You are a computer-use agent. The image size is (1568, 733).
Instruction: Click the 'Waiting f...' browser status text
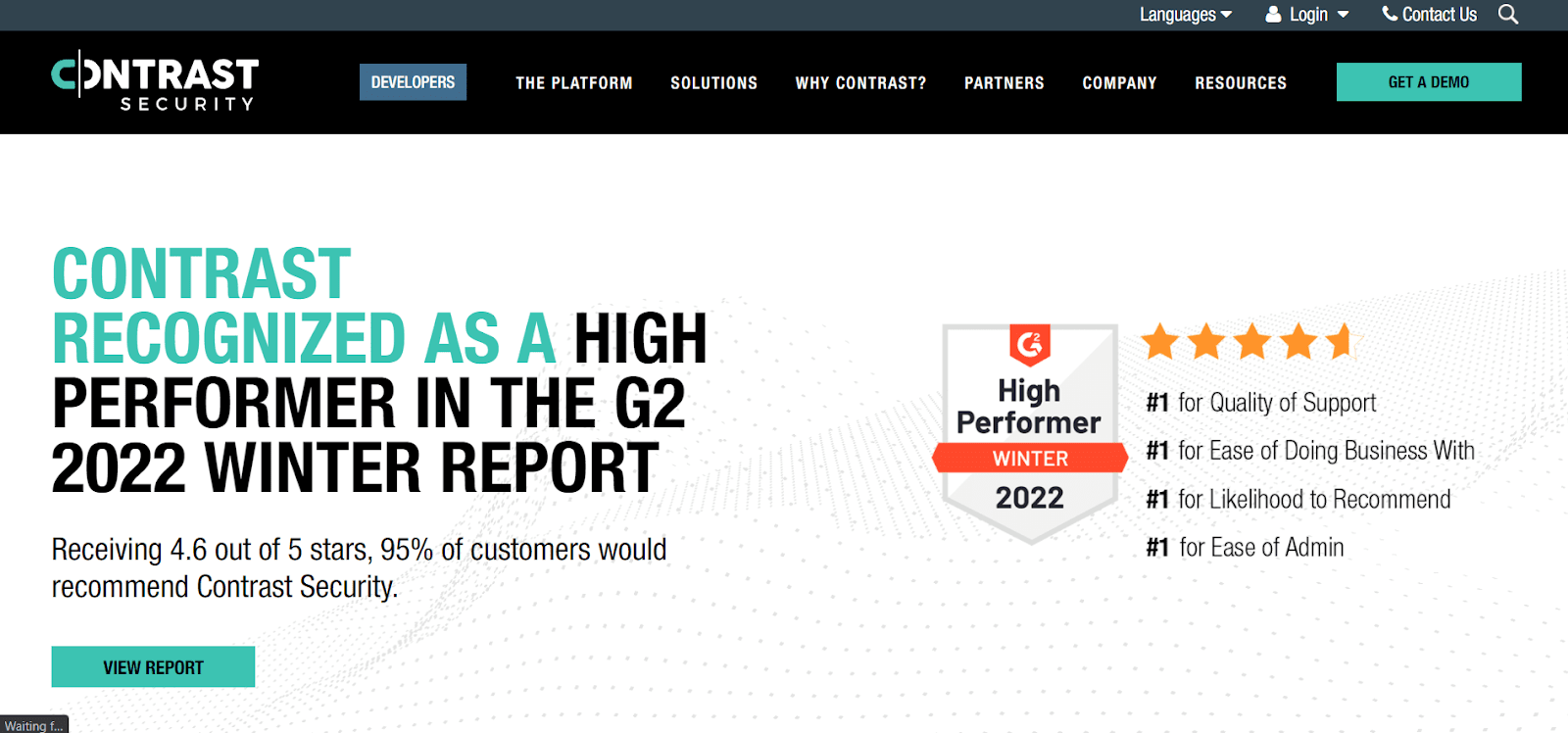pyautogui.click(x=33, y=725)
